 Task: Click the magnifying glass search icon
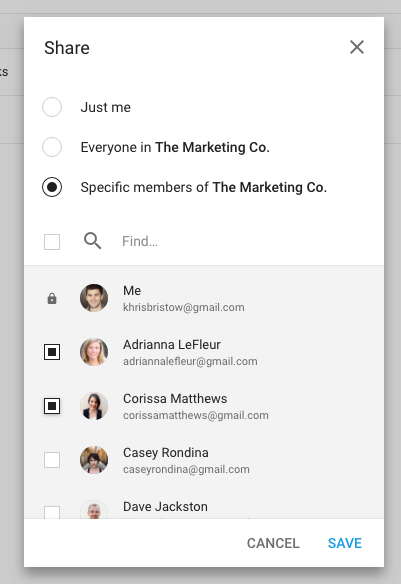92,241
